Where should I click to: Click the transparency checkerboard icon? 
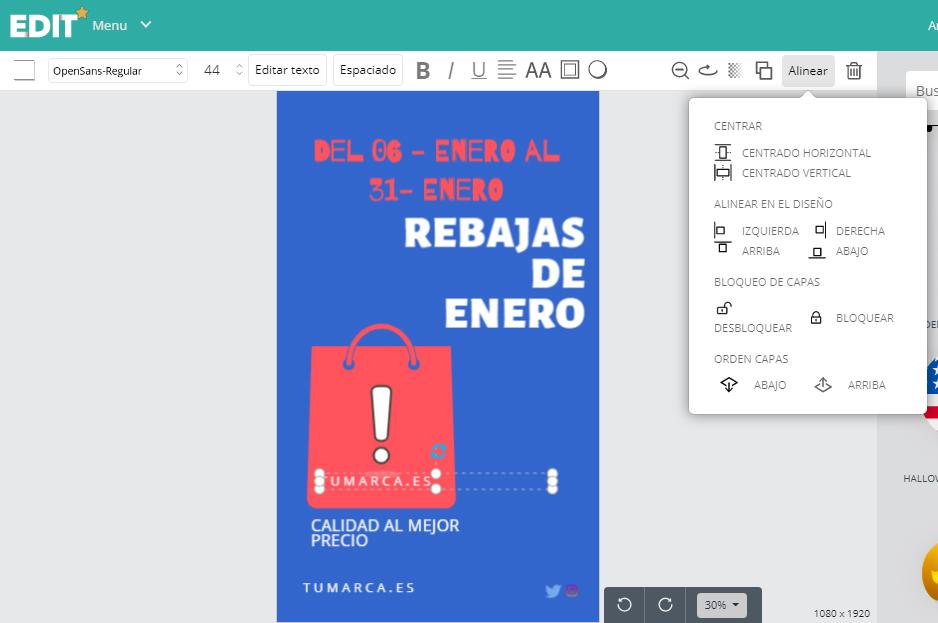point(735,71)
